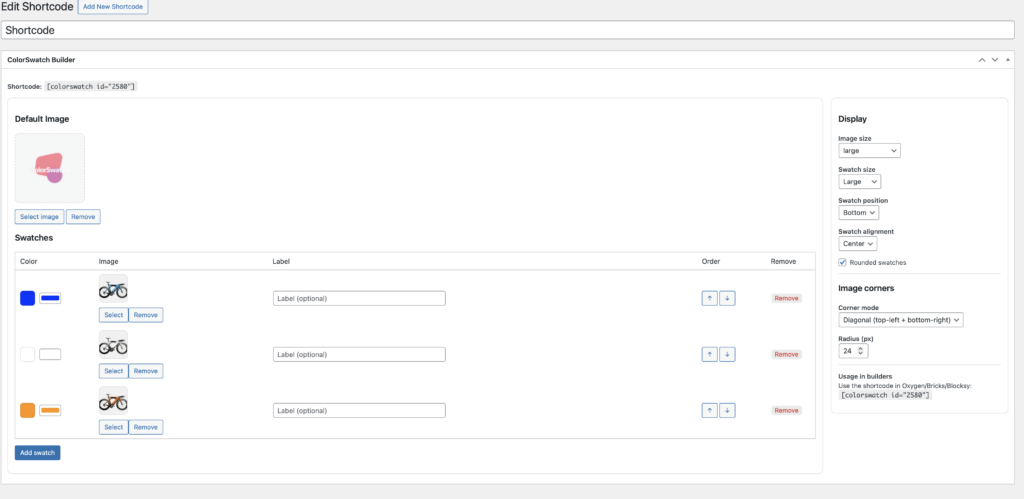The width and height of the screenshot is (1024, 499).
Task: Move the orange swatch row down
Action: (727, 410)
